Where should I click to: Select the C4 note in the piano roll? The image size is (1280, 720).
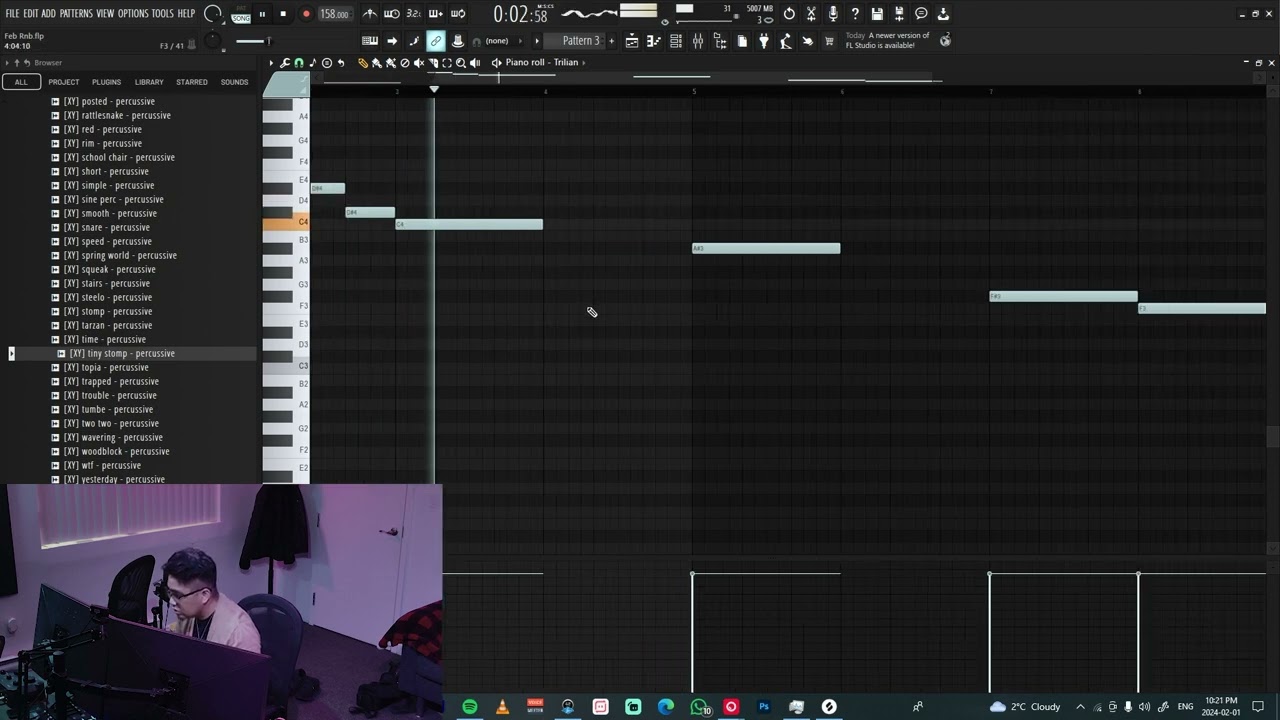pos(469,224)
